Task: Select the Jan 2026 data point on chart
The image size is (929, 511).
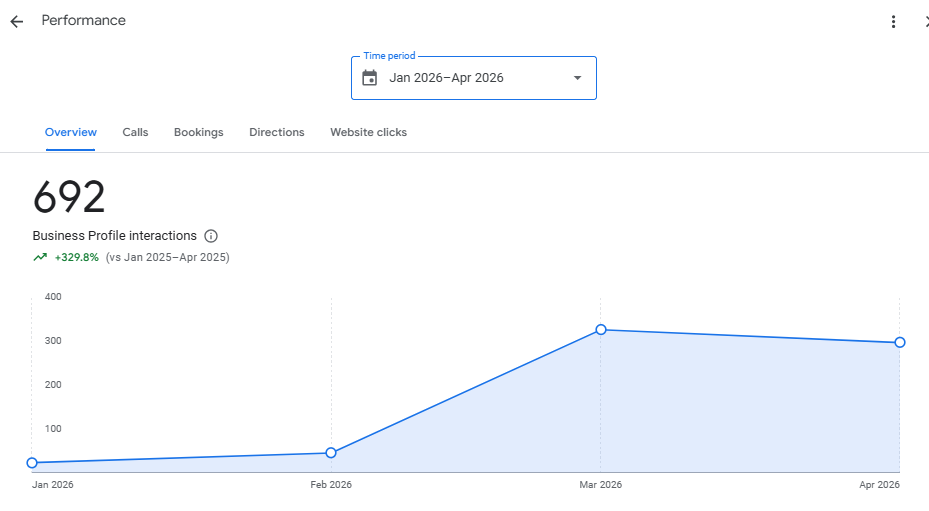Action: (x=32, y=463)
